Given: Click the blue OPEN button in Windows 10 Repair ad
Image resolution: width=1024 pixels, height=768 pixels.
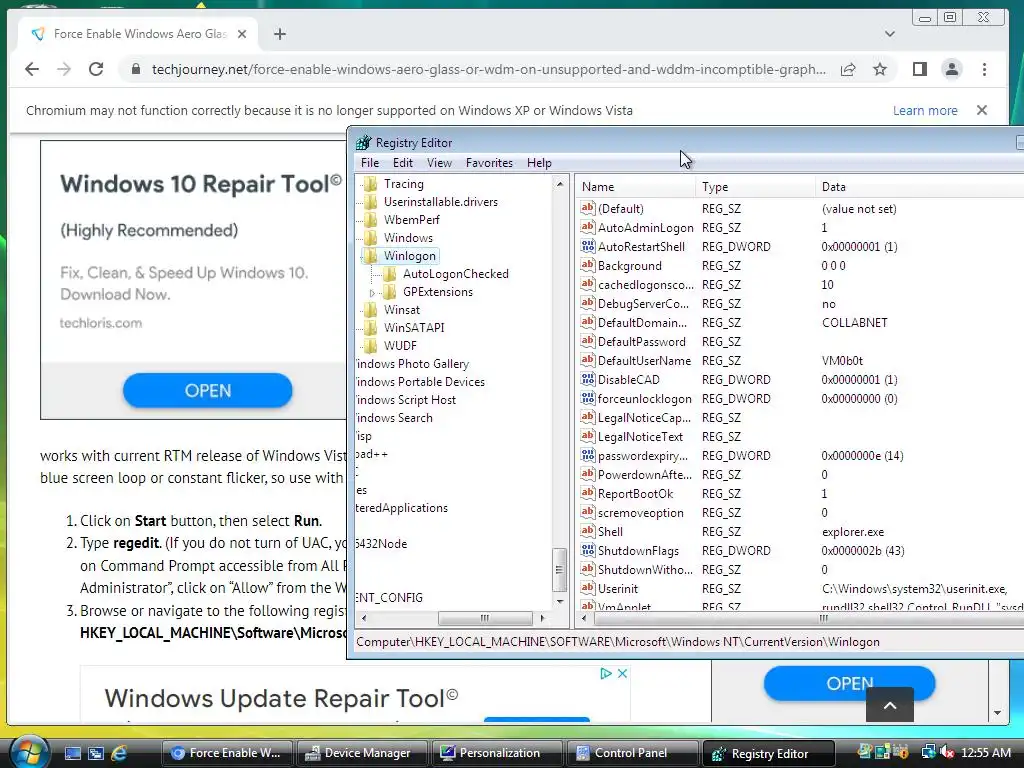Looking at the screenshot, I should [208, 391].
